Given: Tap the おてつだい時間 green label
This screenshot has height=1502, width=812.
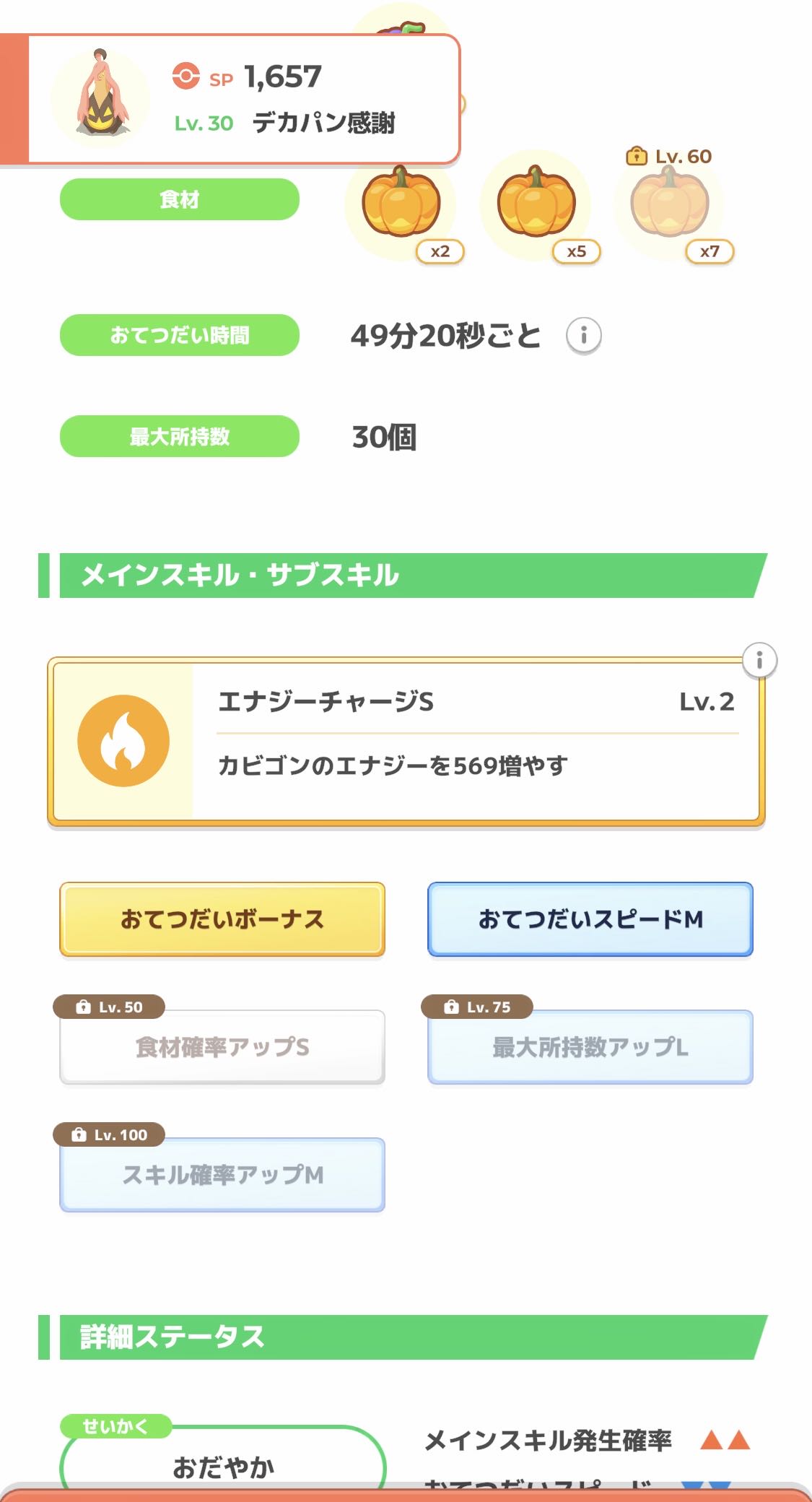Looking at the screenshot, I should (180, 335).
